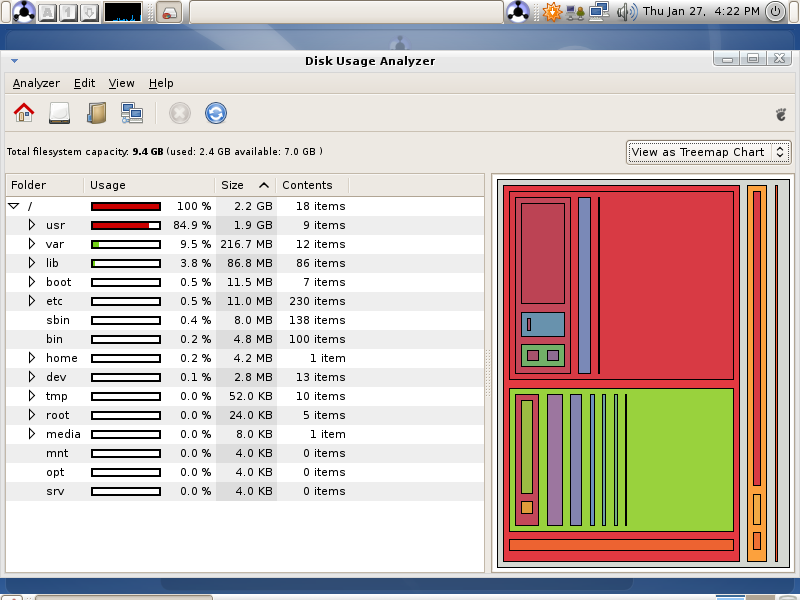Expand the dev folder
This screenshot has width=800, height=600.
pyautogui.click(x=32, y=377)
